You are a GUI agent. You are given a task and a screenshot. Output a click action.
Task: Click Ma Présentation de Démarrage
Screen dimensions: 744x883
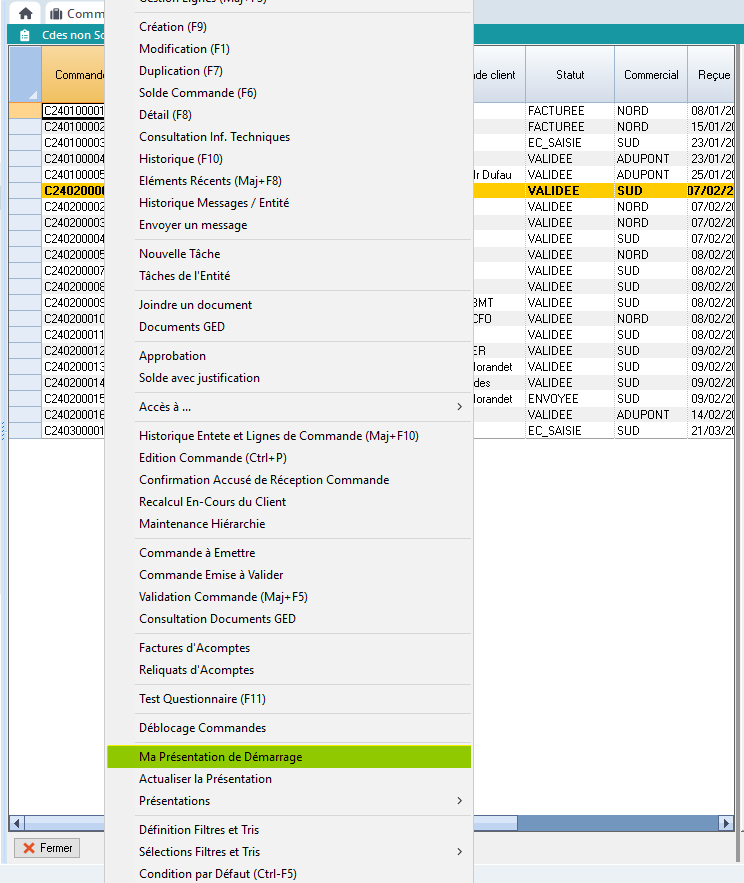220,757
